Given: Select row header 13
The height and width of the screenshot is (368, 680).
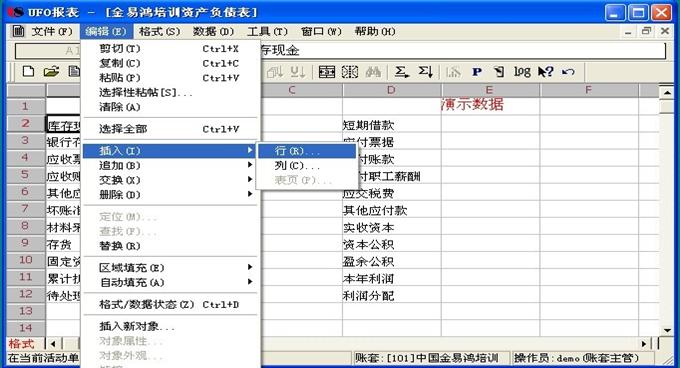Looking at the screenshot, I should tap(26, 311).
